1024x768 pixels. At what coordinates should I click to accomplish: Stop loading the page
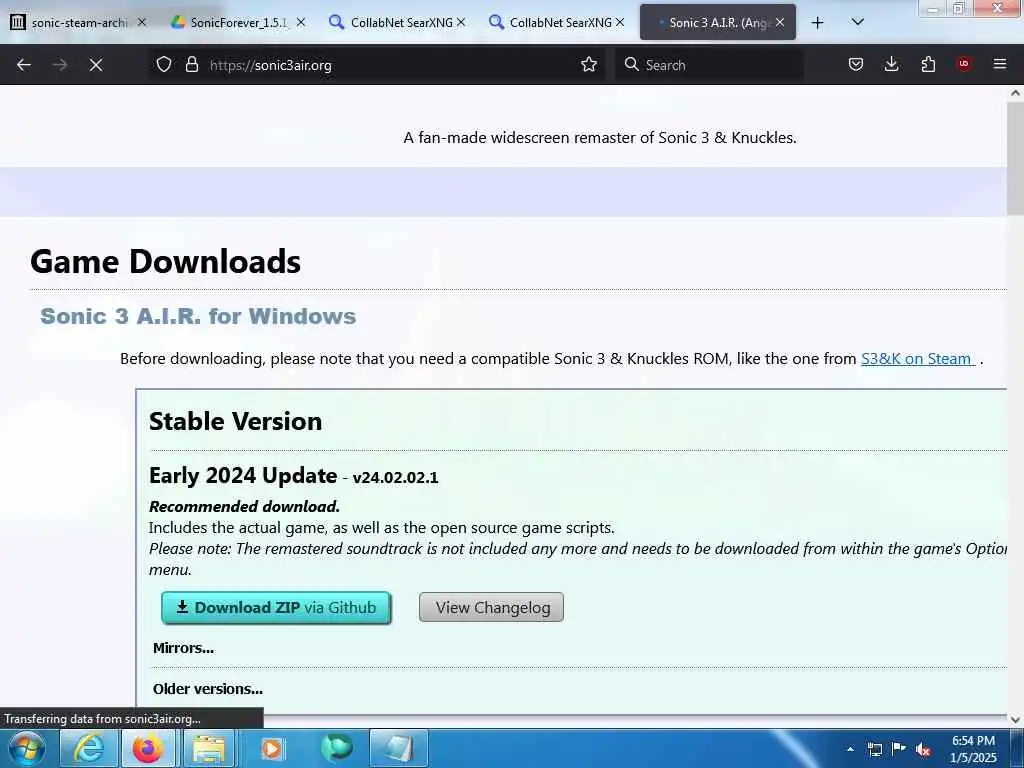coord(96,65)
